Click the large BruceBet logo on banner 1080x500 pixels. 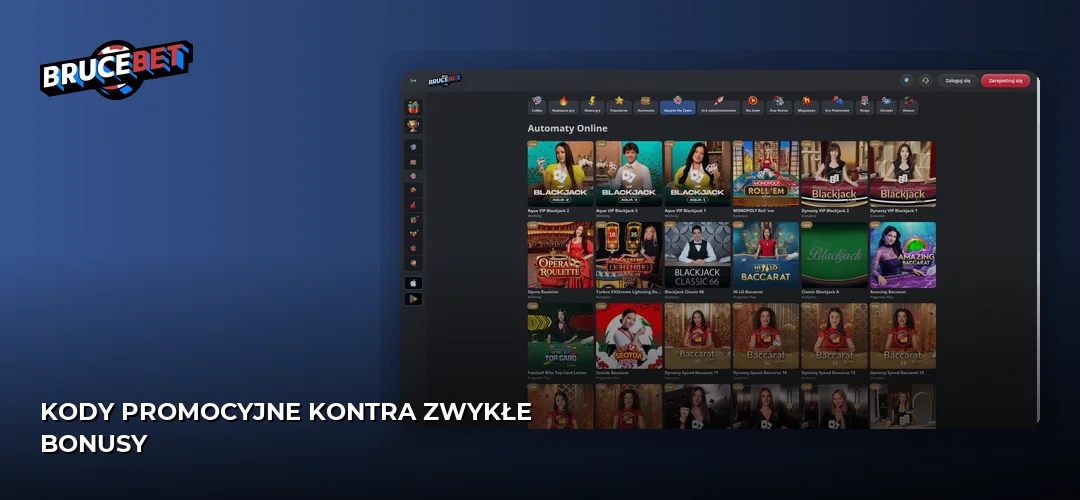[x=116, y=68]
